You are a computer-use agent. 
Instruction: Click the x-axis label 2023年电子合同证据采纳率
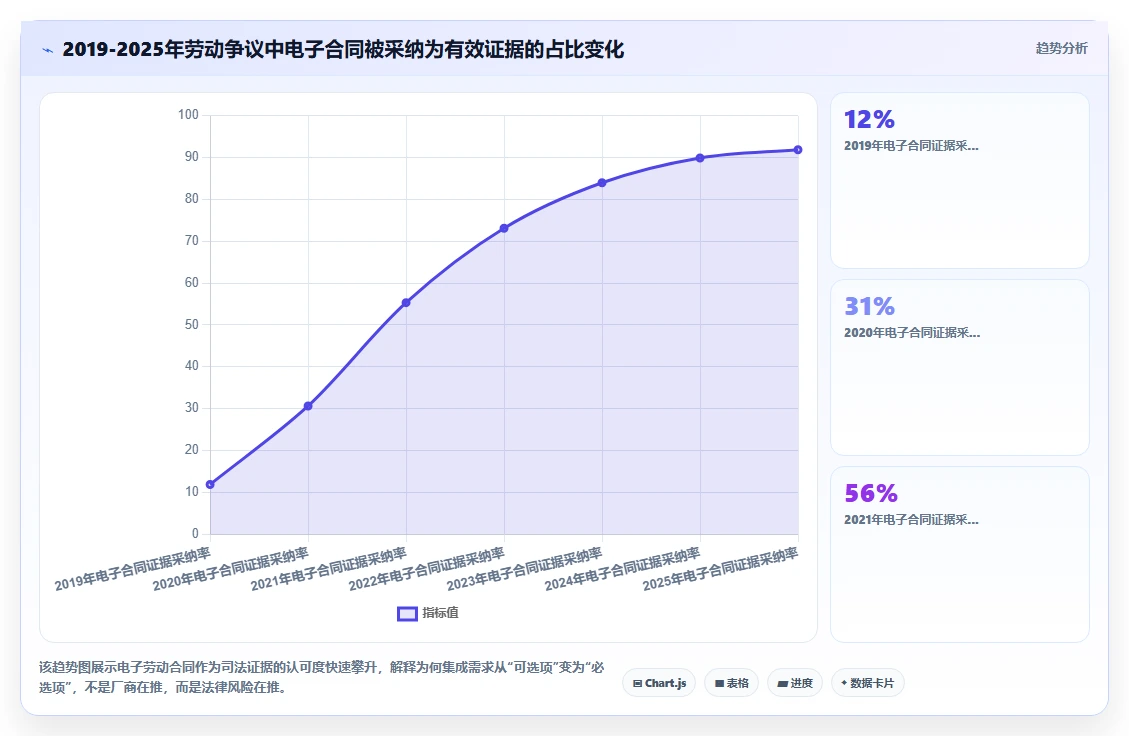coord(524,569)
